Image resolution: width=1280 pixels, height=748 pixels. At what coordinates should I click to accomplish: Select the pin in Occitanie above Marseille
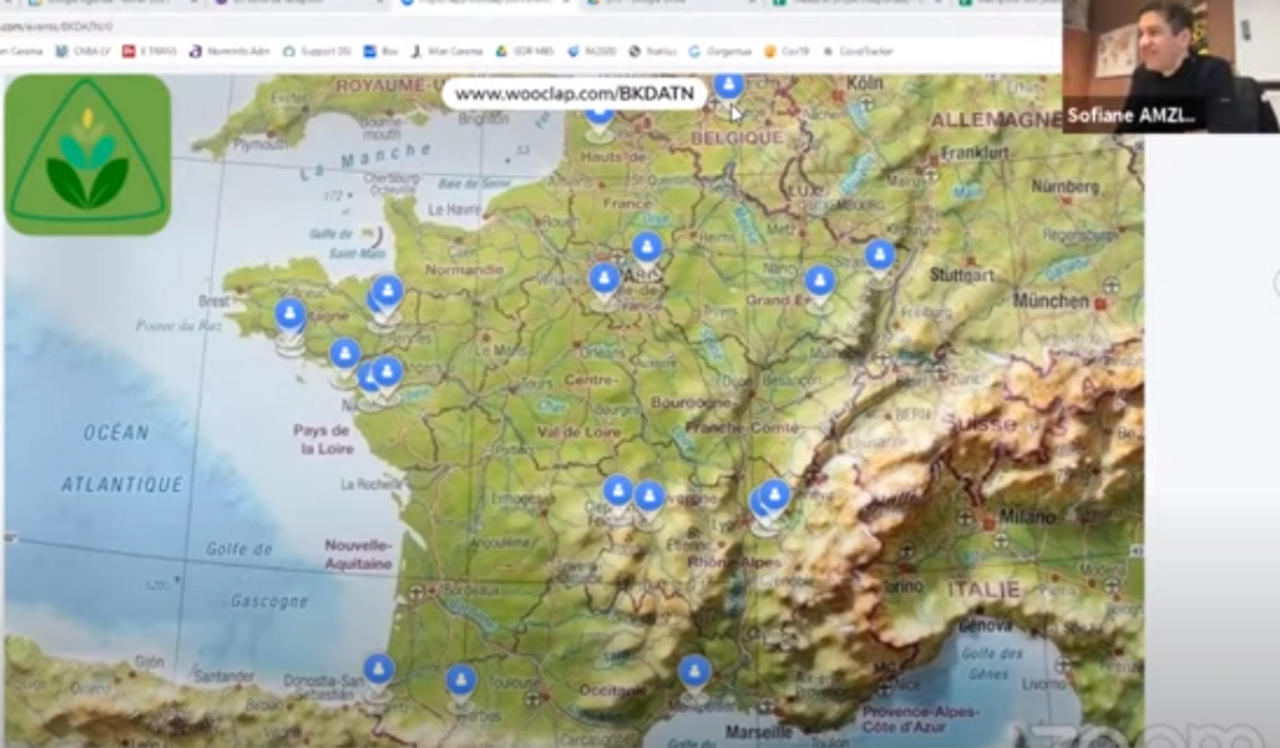[695, 672]
